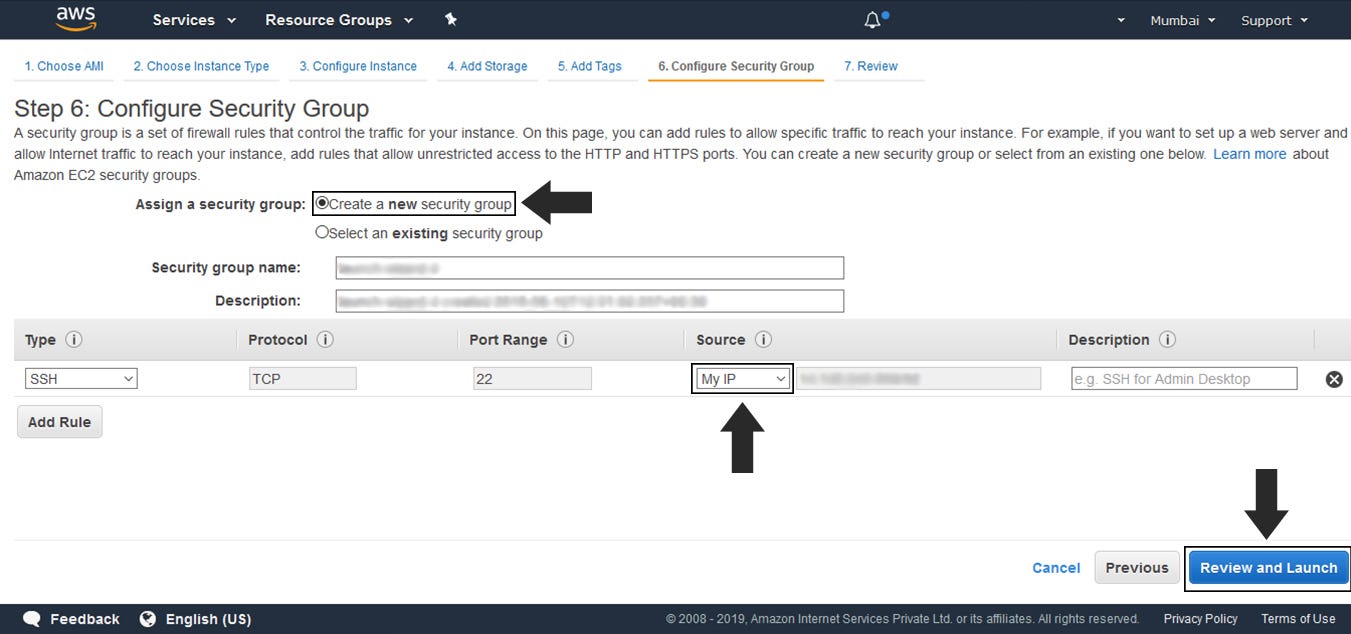Viewport: 1351px width, 634px height.
Task: Open the My IP source dropdown
Action: pyautogui.click(x=742, y=378)
